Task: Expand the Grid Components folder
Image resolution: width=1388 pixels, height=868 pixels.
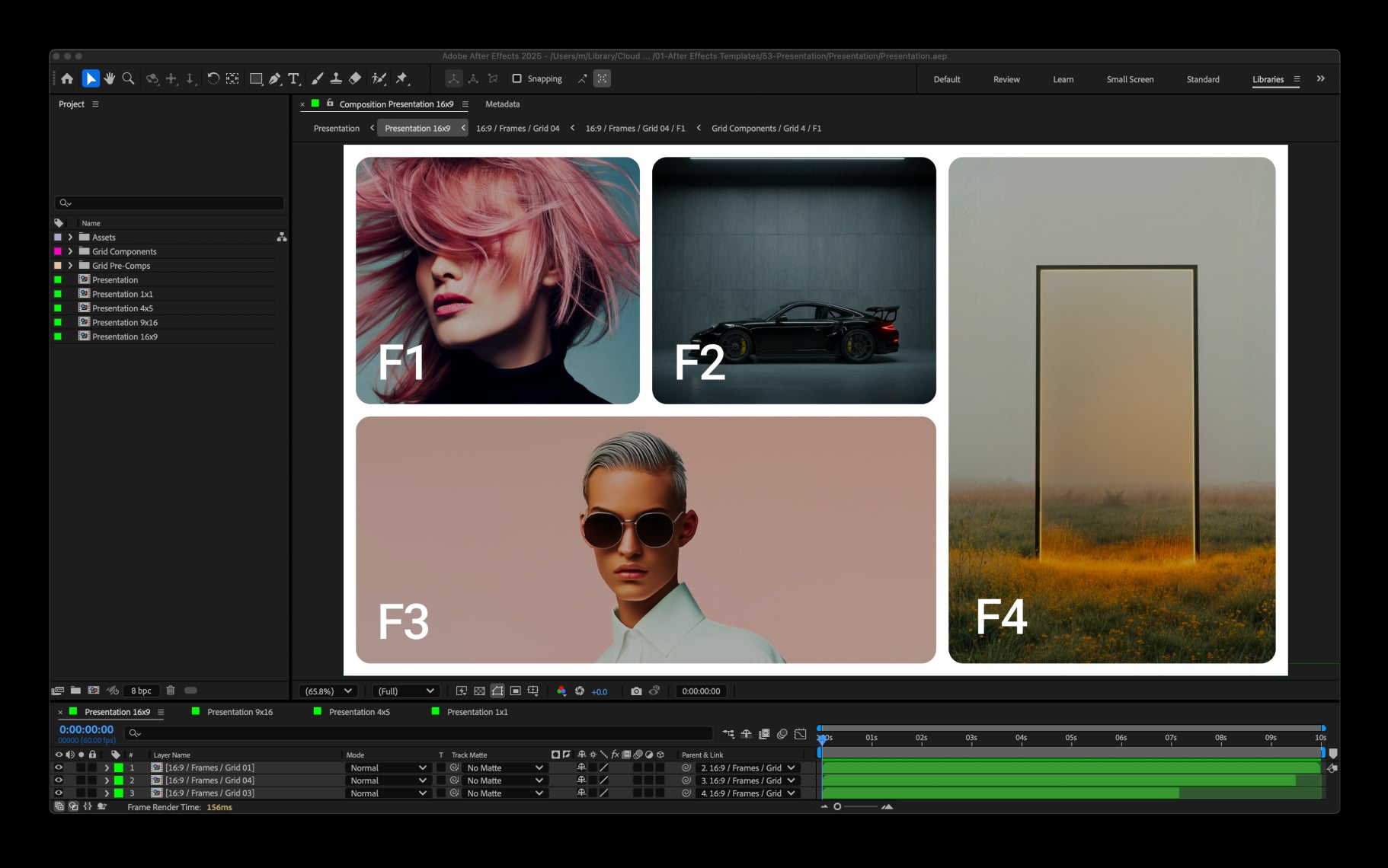Action: point(70,251)
